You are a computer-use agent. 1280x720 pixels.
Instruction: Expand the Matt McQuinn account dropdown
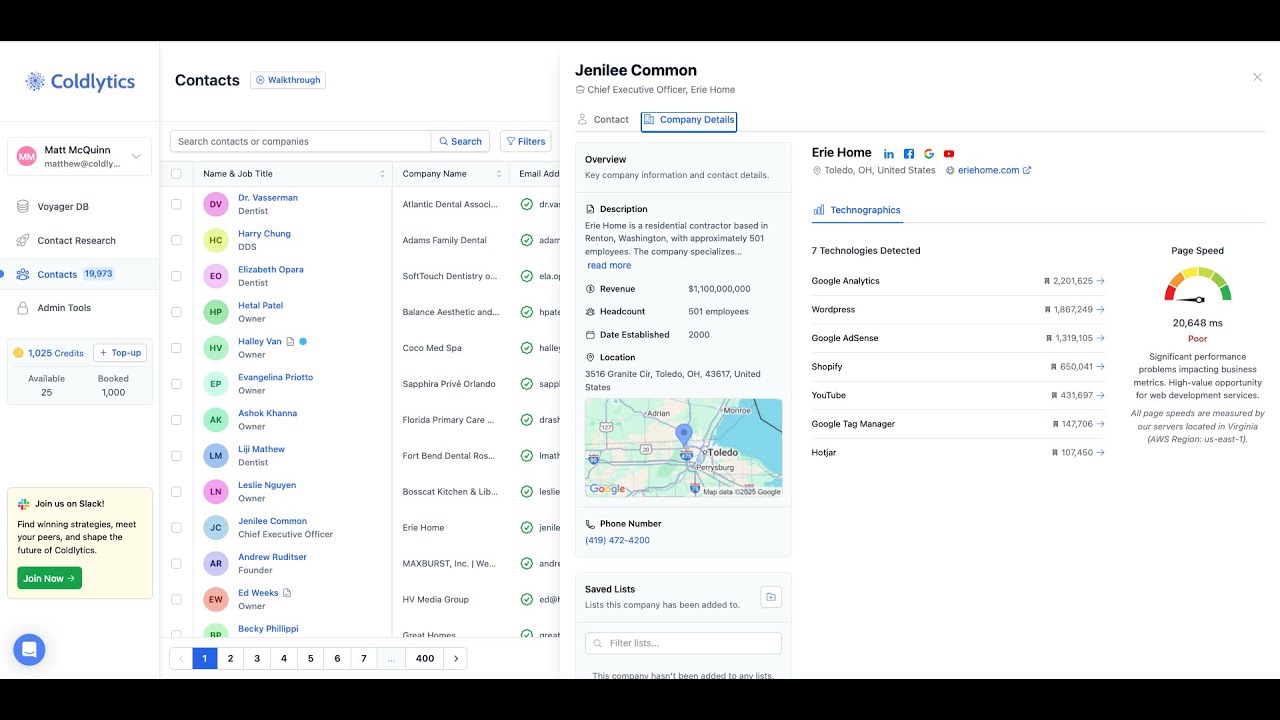[136, 156]
